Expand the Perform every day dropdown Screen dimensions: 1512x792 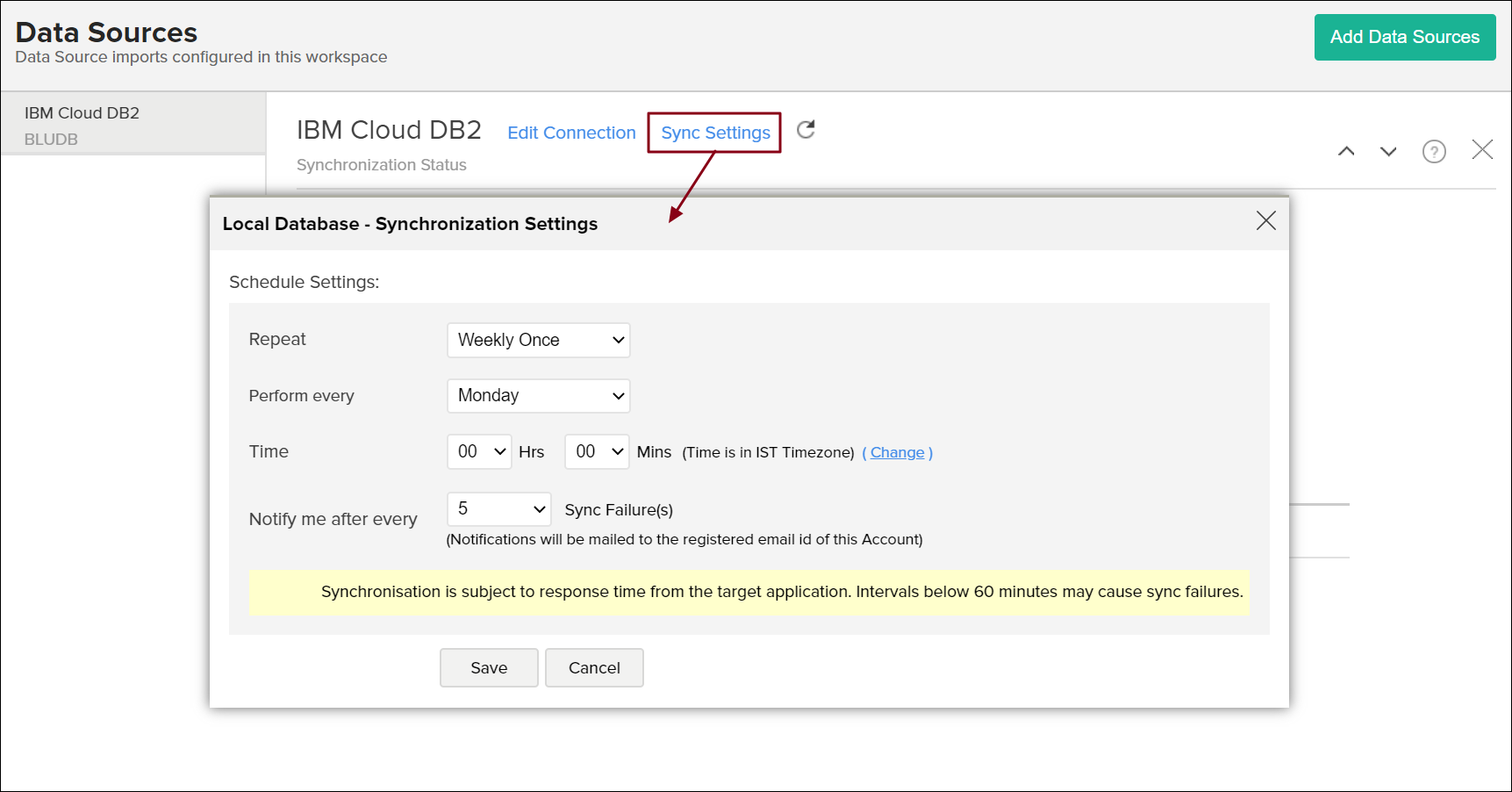538,396
